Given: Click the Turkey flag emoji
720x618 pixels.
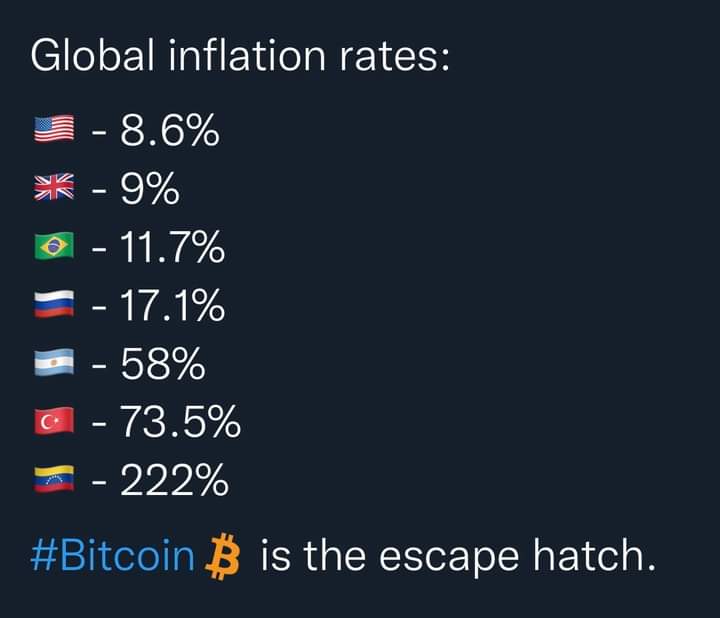Looking at the screenshot, I should [x=54, y=421].
